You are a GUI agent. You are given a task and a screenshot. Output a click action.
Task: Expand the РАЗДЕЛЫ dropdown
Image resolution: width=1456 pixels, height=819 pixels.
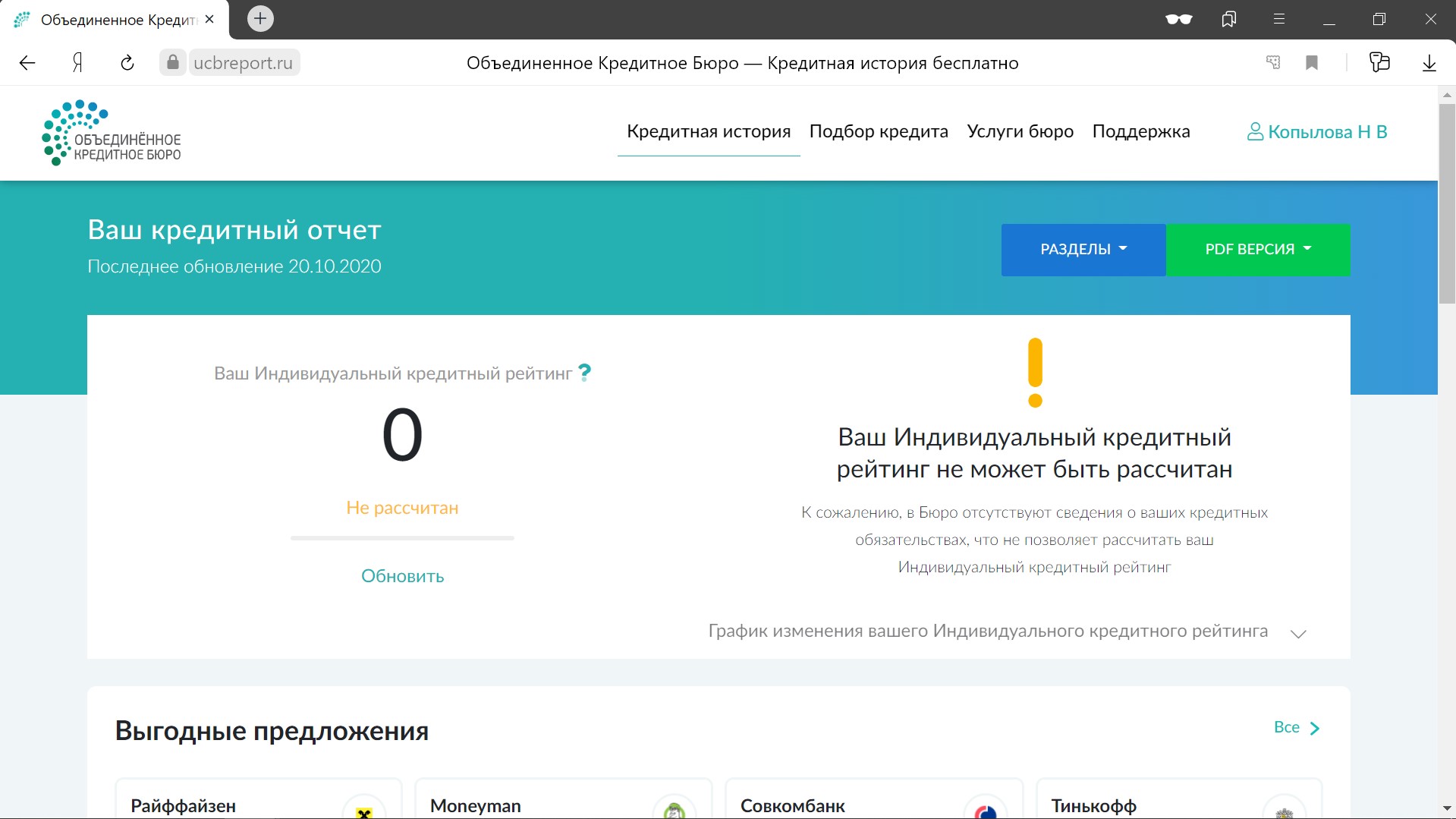[x=1083, y=250]
